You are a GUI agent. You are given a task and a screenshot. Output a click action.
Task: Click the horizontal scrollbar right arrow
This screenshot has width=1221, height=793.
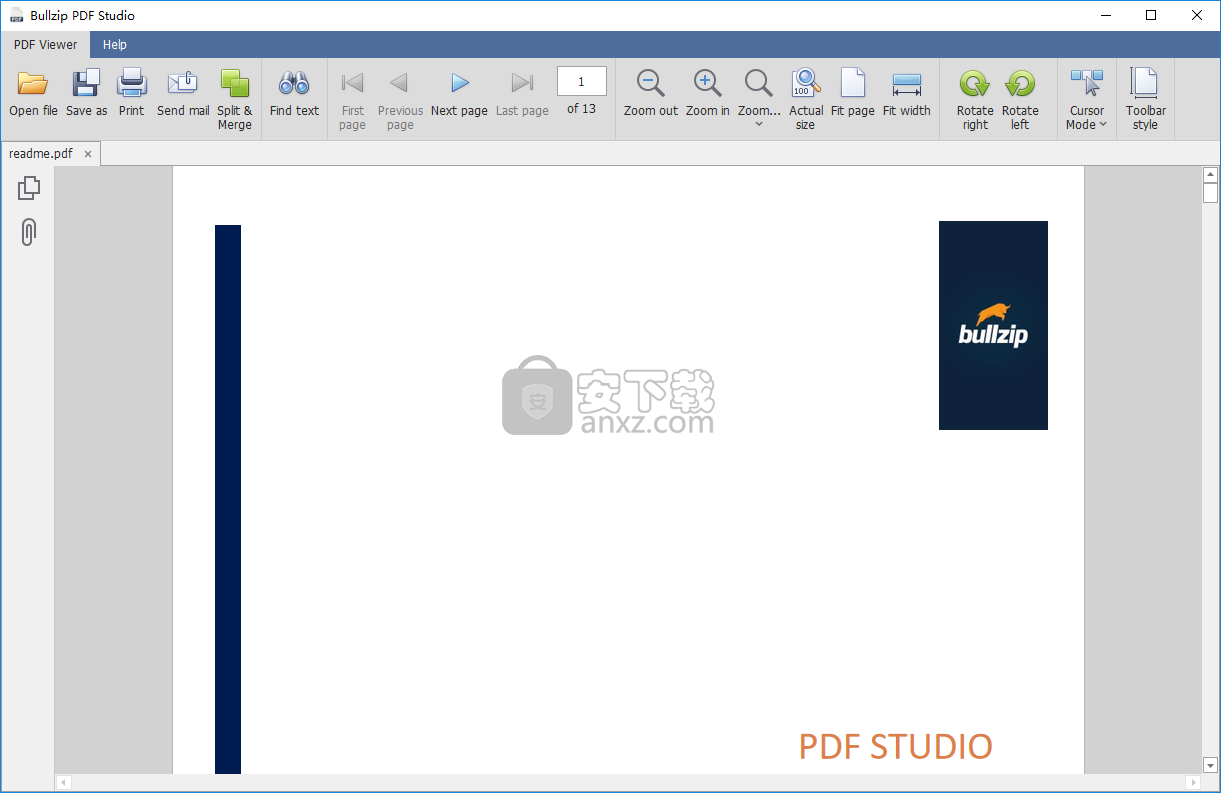(x=1192, y=782)
